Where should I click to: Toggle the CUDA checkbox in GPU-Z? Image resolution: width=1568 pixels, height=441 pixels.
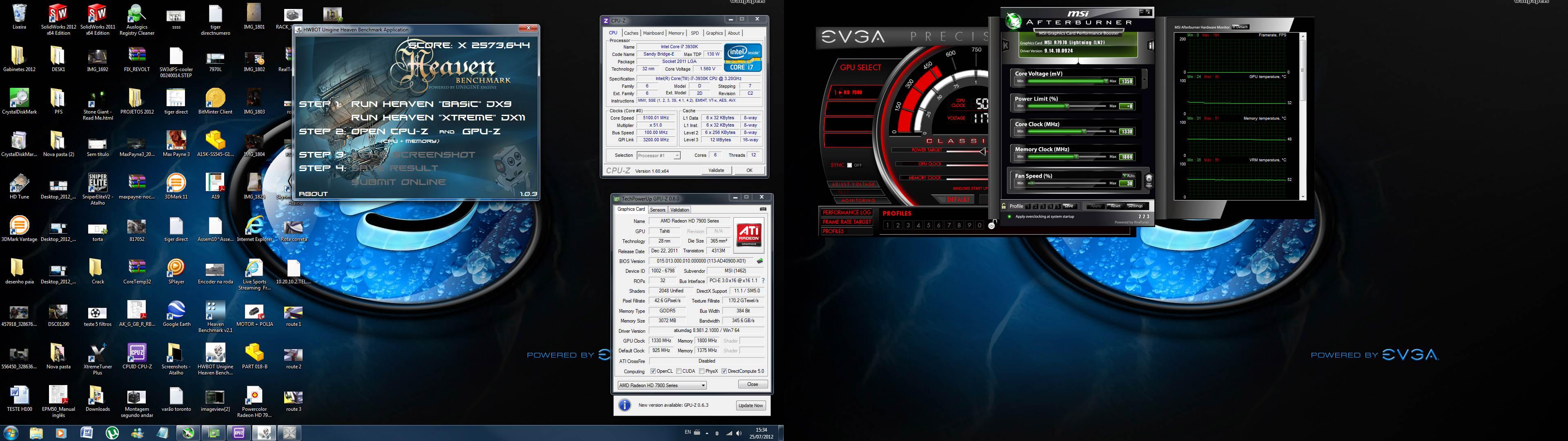pyautogui.click(x=679, y=371)
